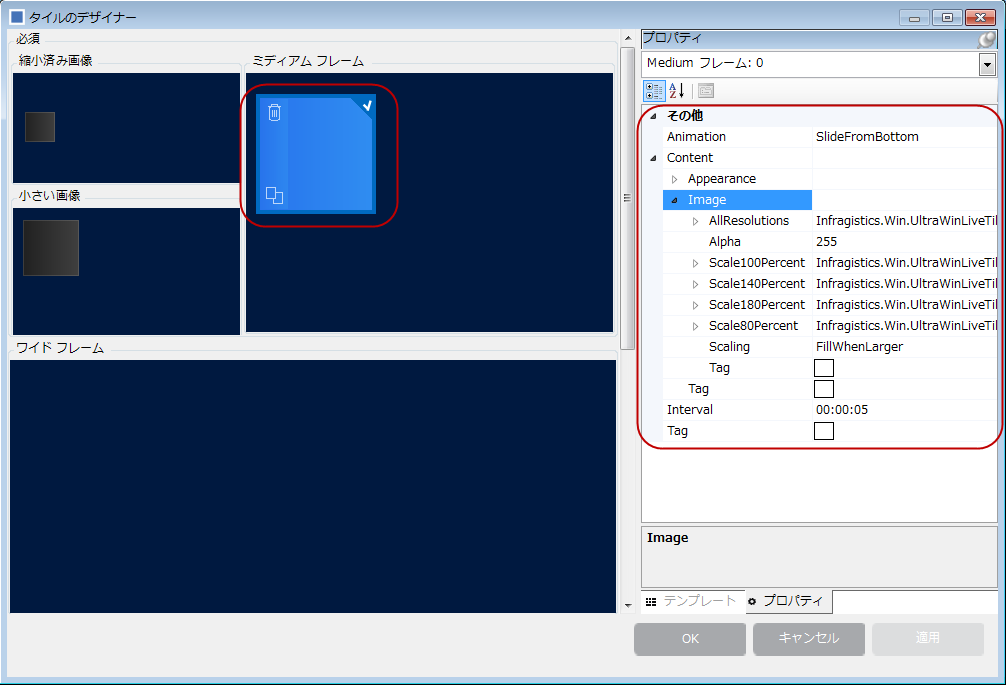Switch properties to categorized view
The height and width of the screenshot is (685, 1006).
(x=655, y=91)
